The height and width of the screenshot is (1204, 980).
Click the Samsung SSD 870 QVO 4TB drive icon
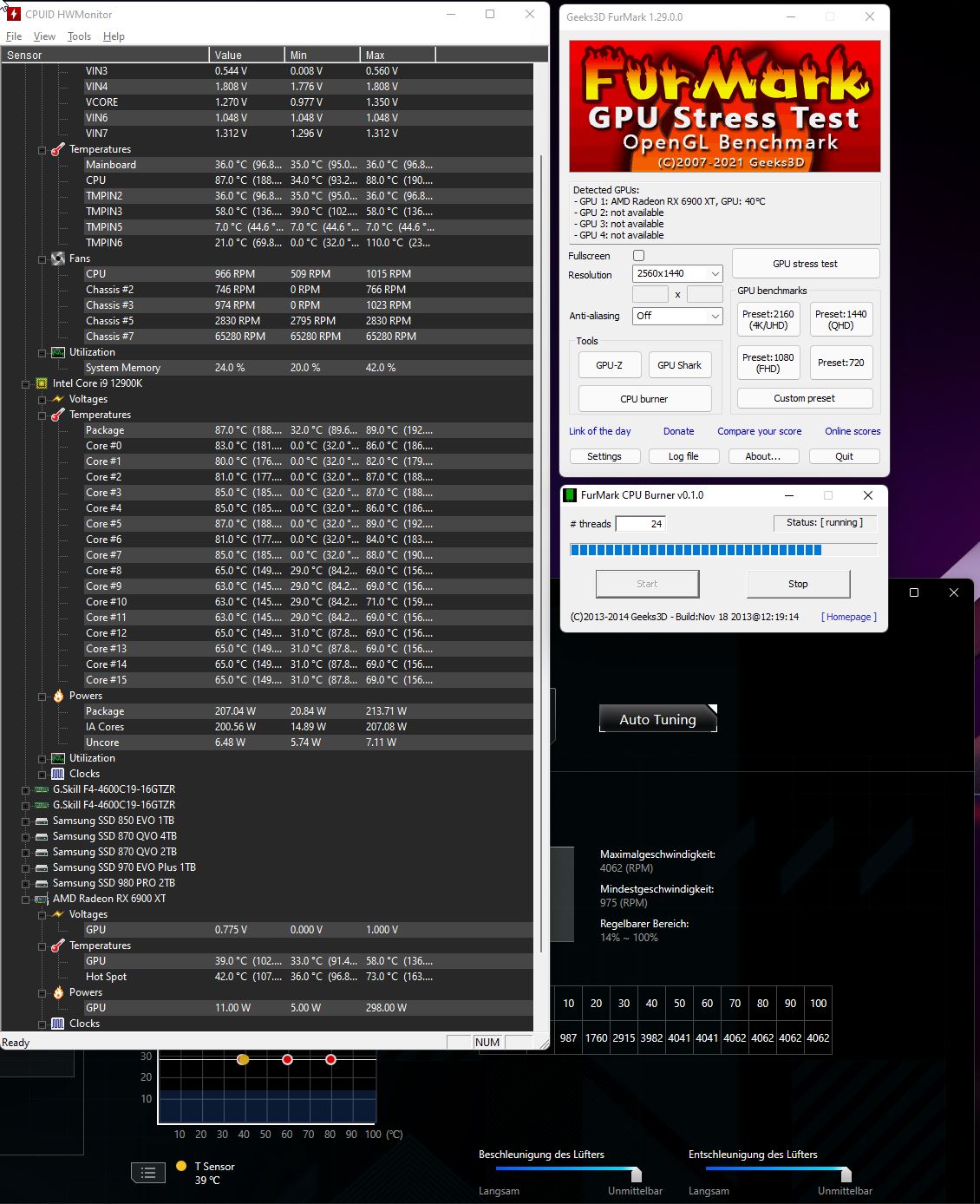click(x=41, y=836)
